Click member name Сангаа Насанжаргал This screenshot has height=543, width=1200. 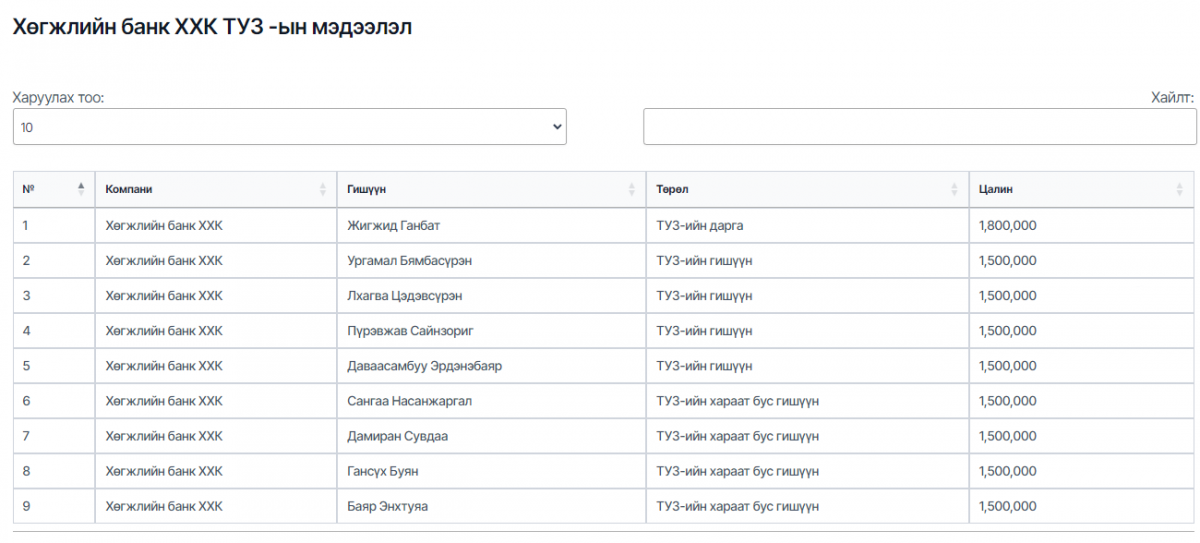(409, 401)
